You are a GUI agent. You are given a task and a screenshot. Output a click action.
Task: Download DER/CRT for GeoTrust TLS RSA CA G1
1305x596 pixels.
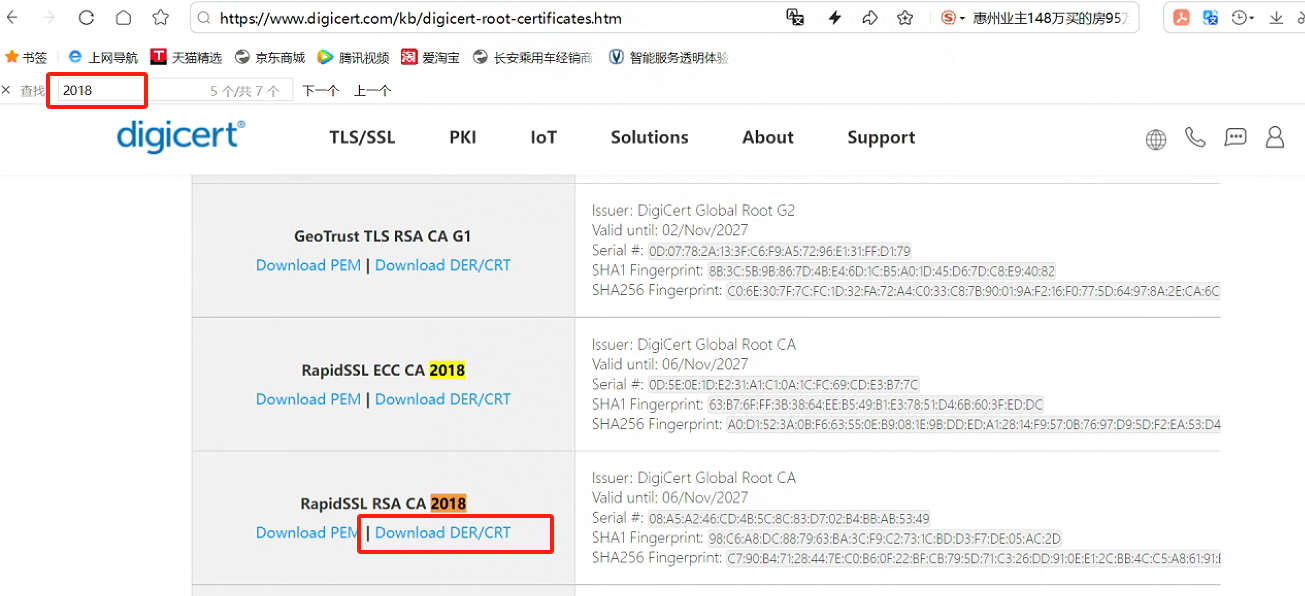pos(443,265)
